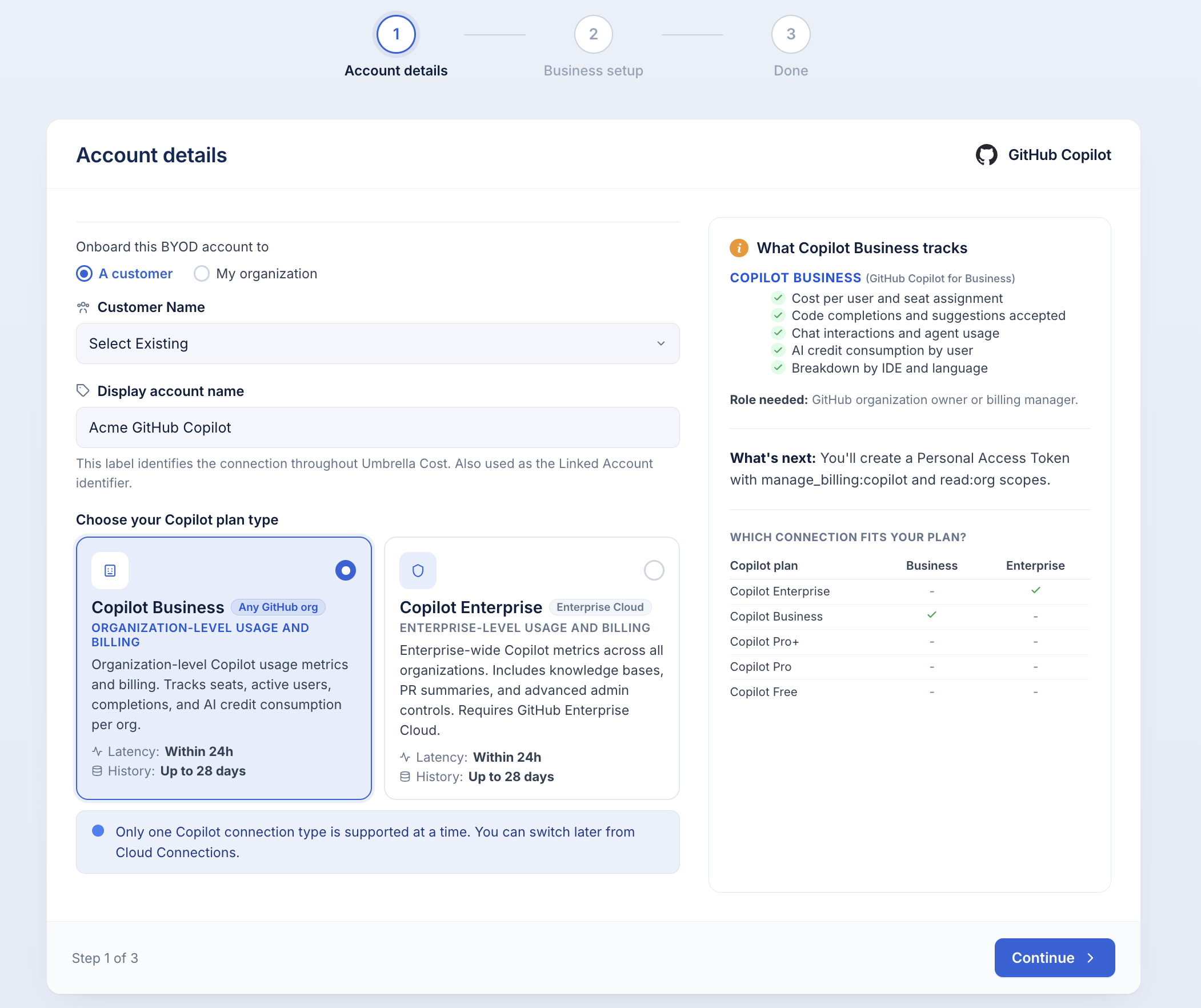Click the latency pulse icon in Copilot Business card
This screenshot has height=1008, width=1201.
click(x=97, y=751)
